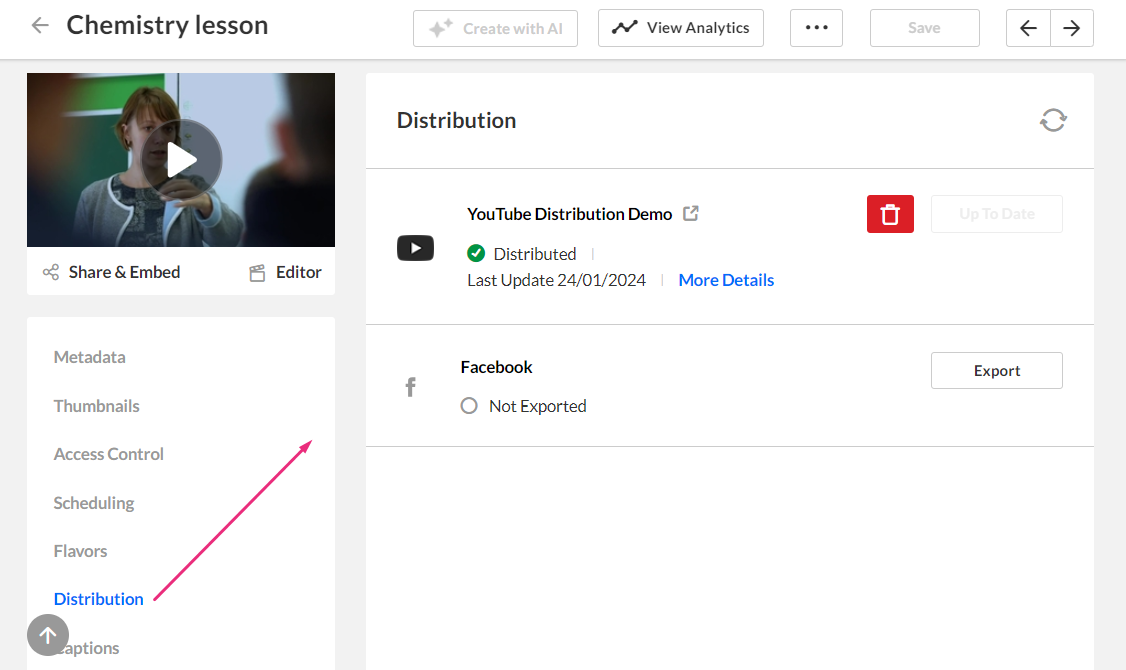Open Share & Embed options
This screenshot has width=1126, height=670.
click(x=111, y=272)
